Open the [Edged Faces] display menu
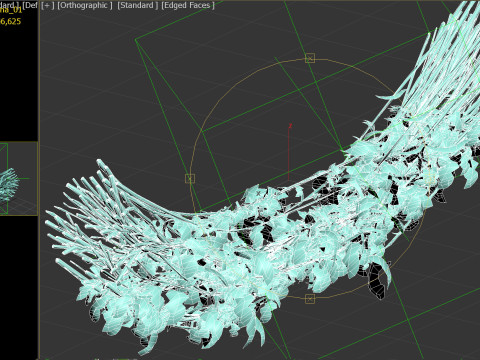The height and width of the screenshot is (360, 480). [188, 5]
